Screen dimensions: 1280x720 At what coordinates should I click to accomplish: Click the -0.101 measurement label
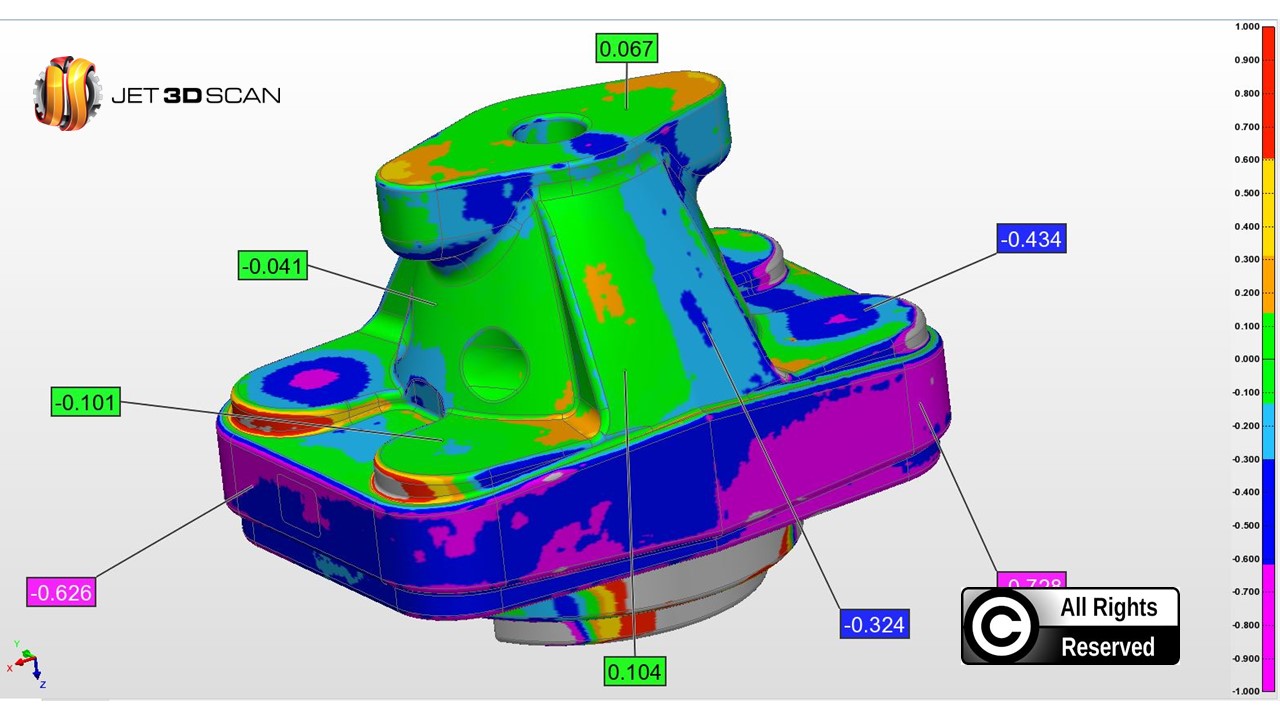point(86,402)
